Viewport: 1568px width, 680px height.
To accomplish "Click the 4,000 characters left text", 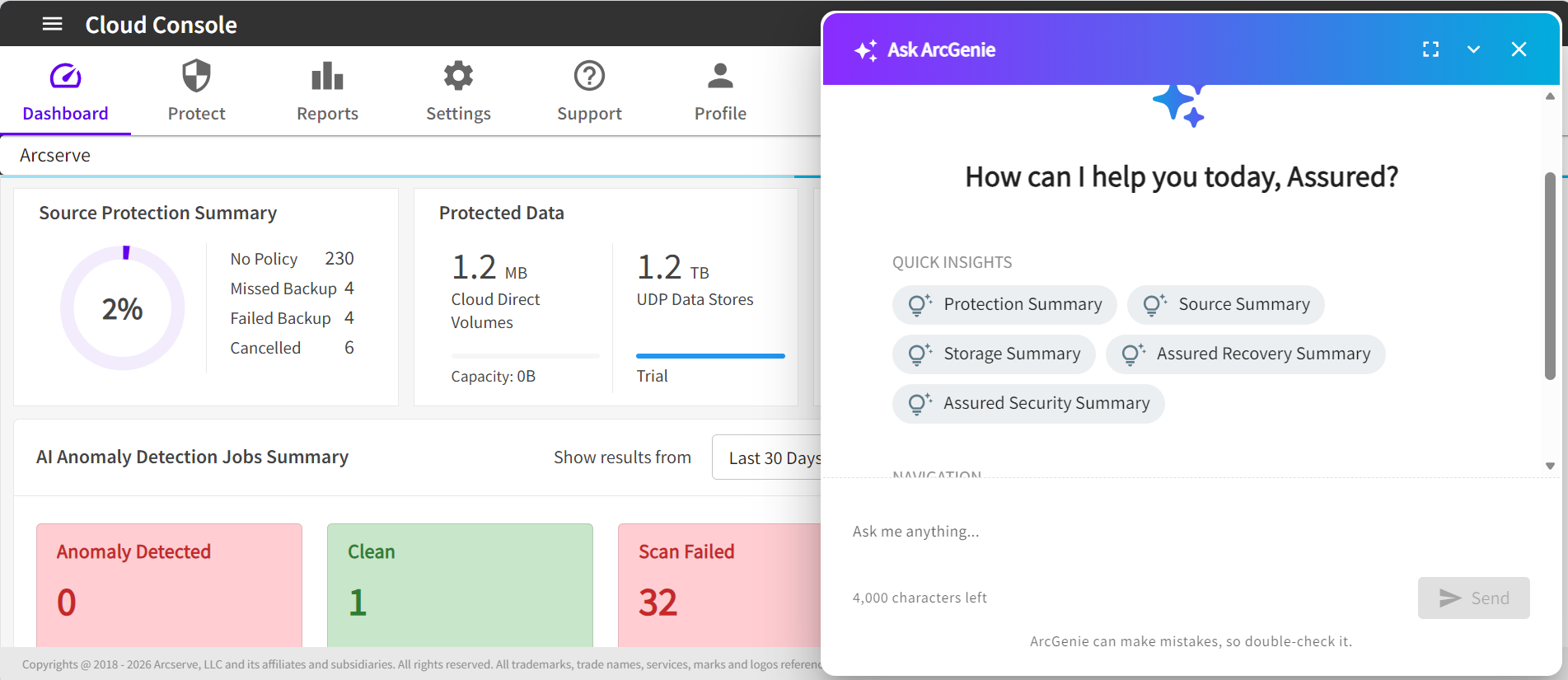I will (x=920, y=598).
